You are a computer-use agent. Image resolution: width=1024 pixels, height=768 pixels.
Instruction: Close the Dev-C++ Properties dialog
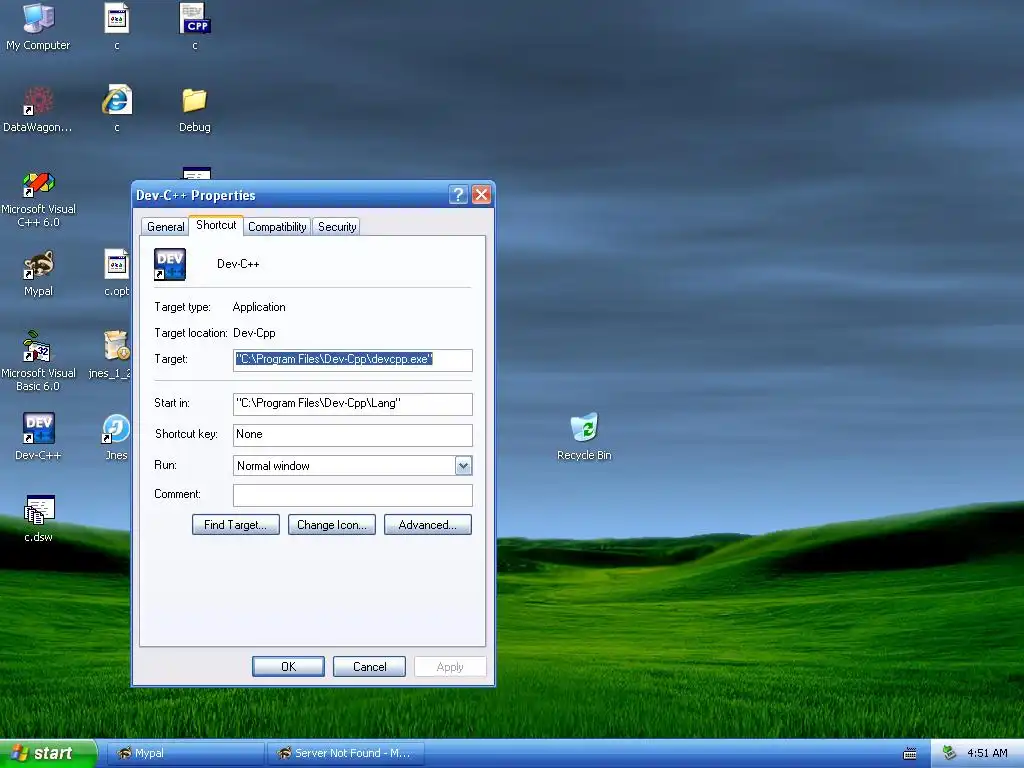click(x=481, y=195)
